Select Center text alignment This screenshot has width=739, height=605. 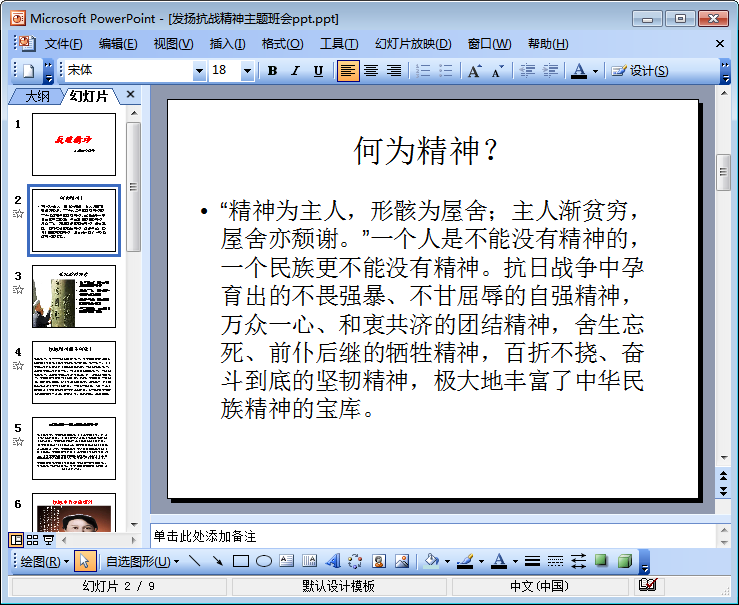tap(371, 71)
